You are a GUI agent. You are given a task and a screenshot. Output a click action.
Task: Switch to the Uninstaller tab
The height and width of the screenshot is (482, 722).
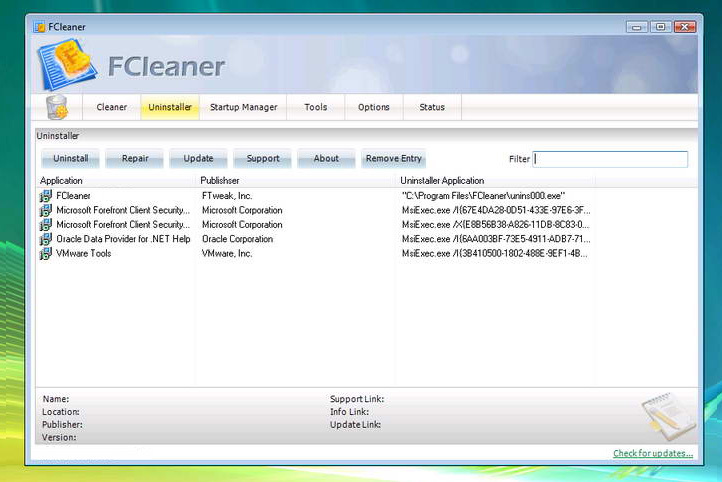tap(170, 107)
